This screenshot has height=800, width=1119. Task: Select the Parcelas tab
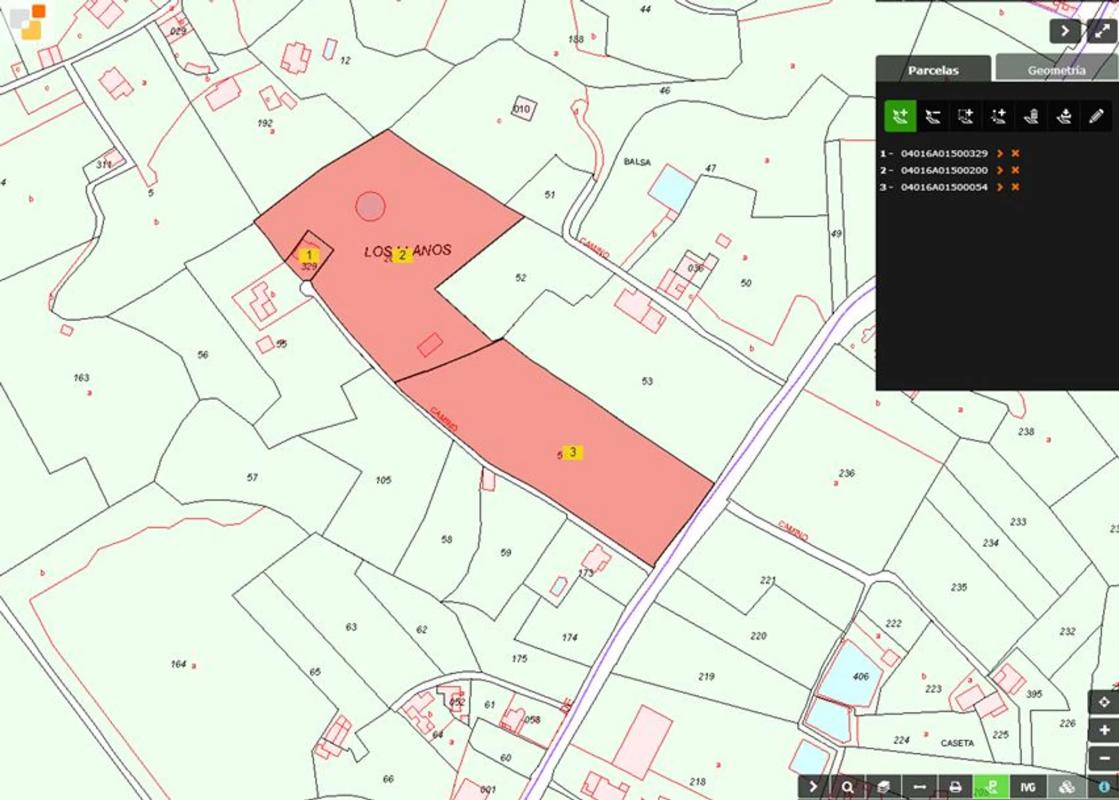pyautogui.click(x=933, y=70)
